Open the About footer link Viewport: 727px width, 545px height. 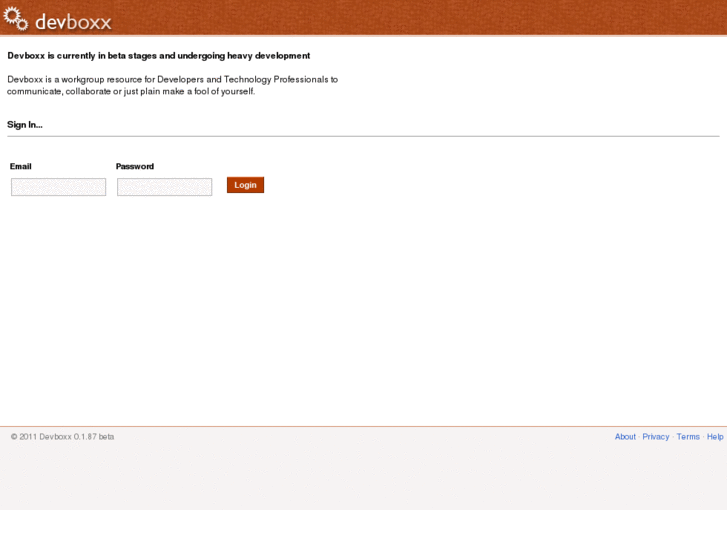coord(625,436)
